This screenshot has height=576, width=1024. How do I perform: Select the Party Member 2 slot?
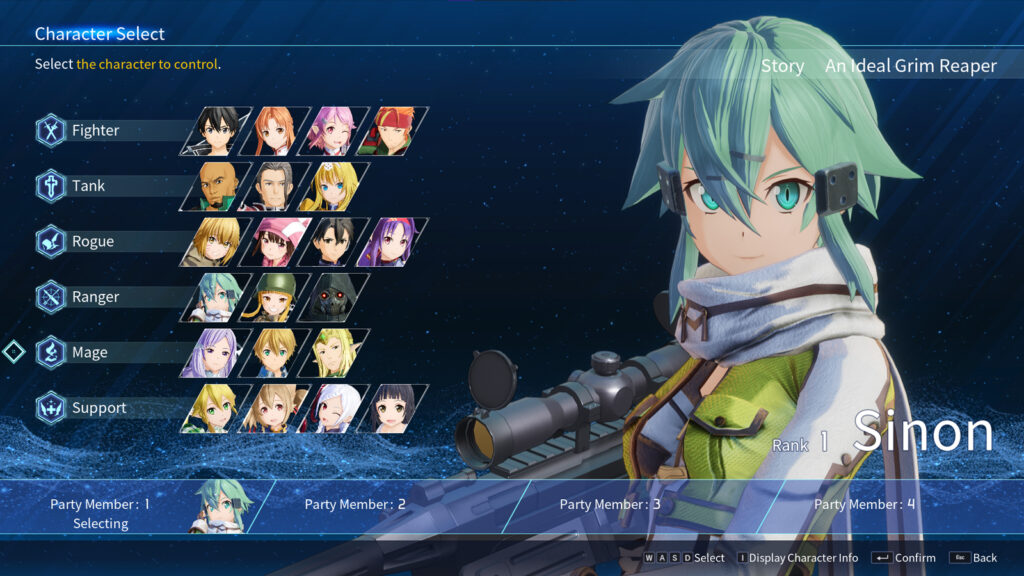(389, 507)
